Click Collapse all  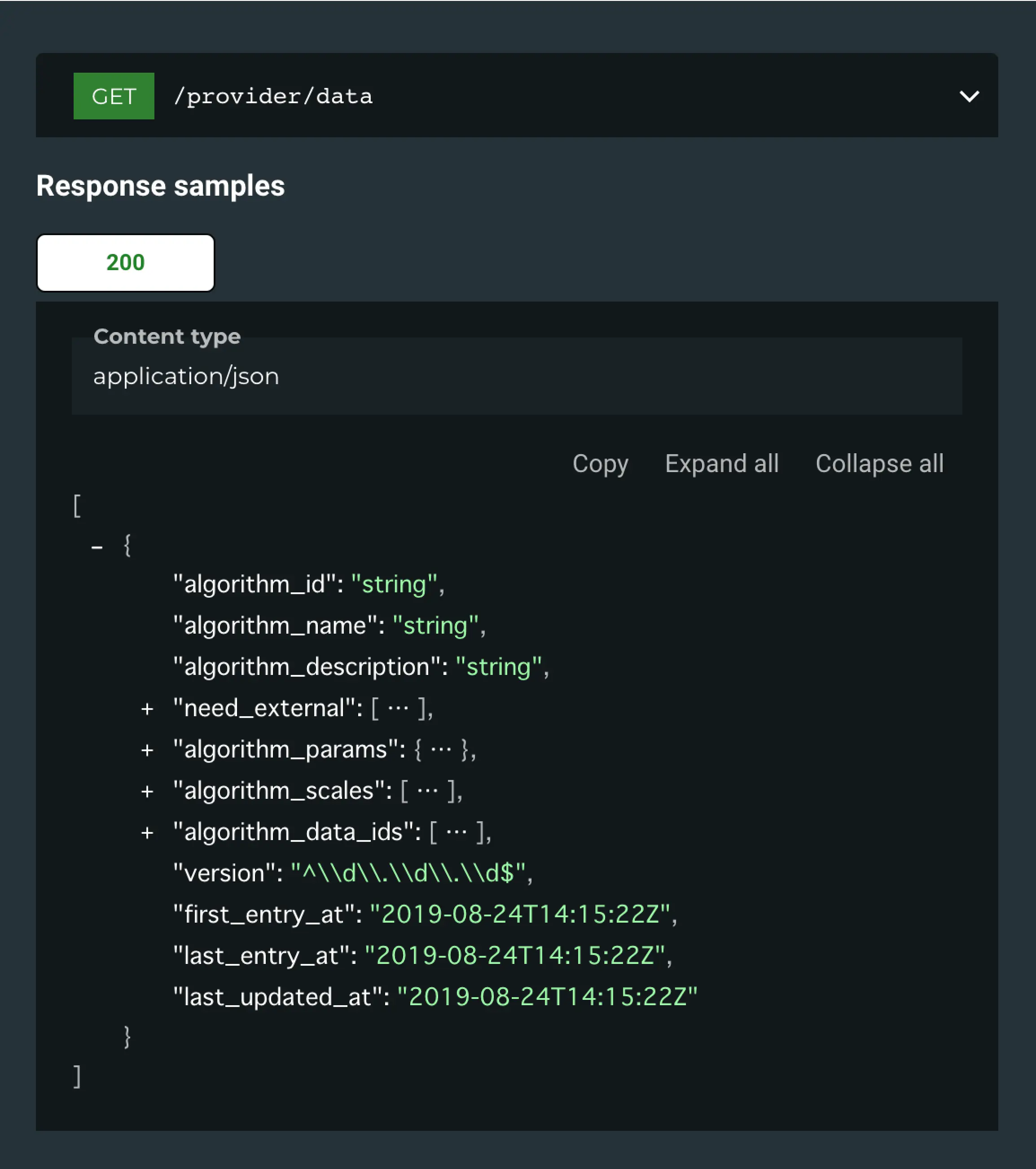point(879,464)
